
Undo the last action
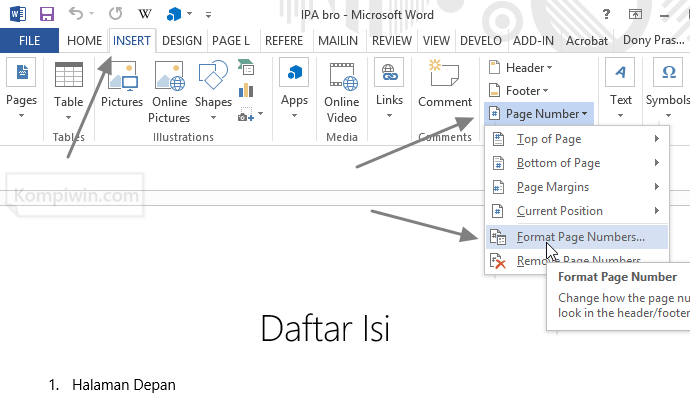point(76,14)
